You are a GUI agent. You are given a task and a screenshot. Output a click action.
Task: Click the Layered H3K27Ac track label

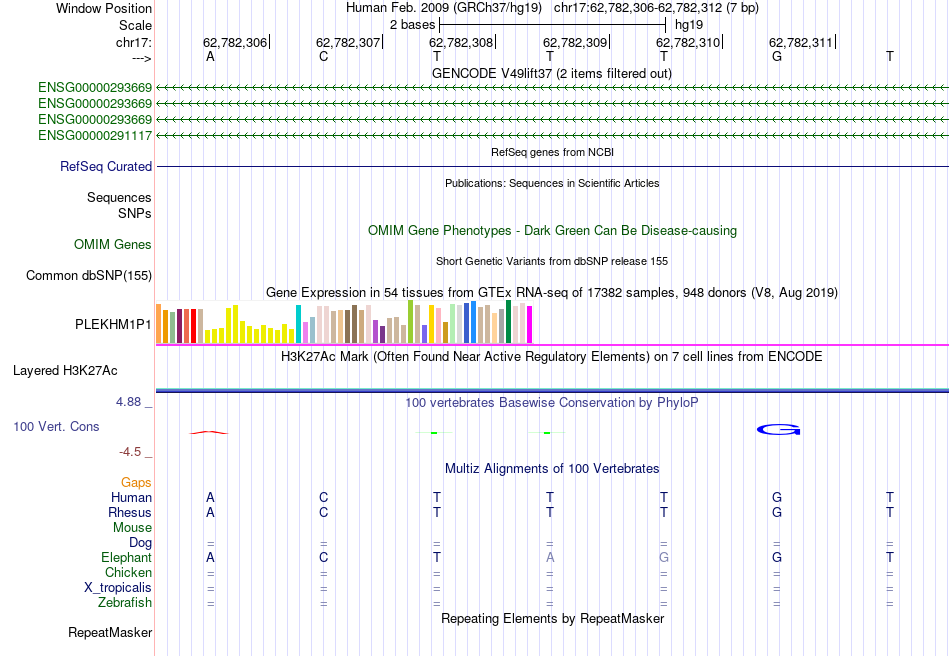click(x=65, y=371)
